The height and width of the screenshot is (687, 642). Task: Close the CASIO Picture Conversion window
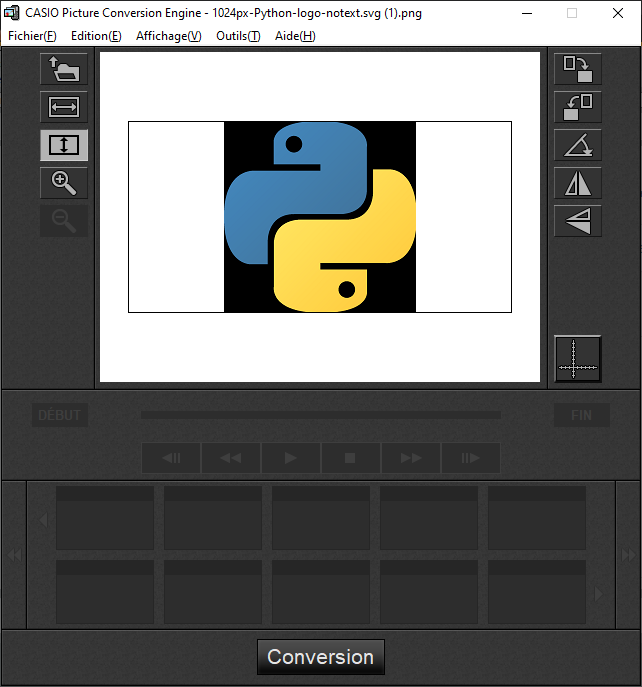click(x=618, y=13)
